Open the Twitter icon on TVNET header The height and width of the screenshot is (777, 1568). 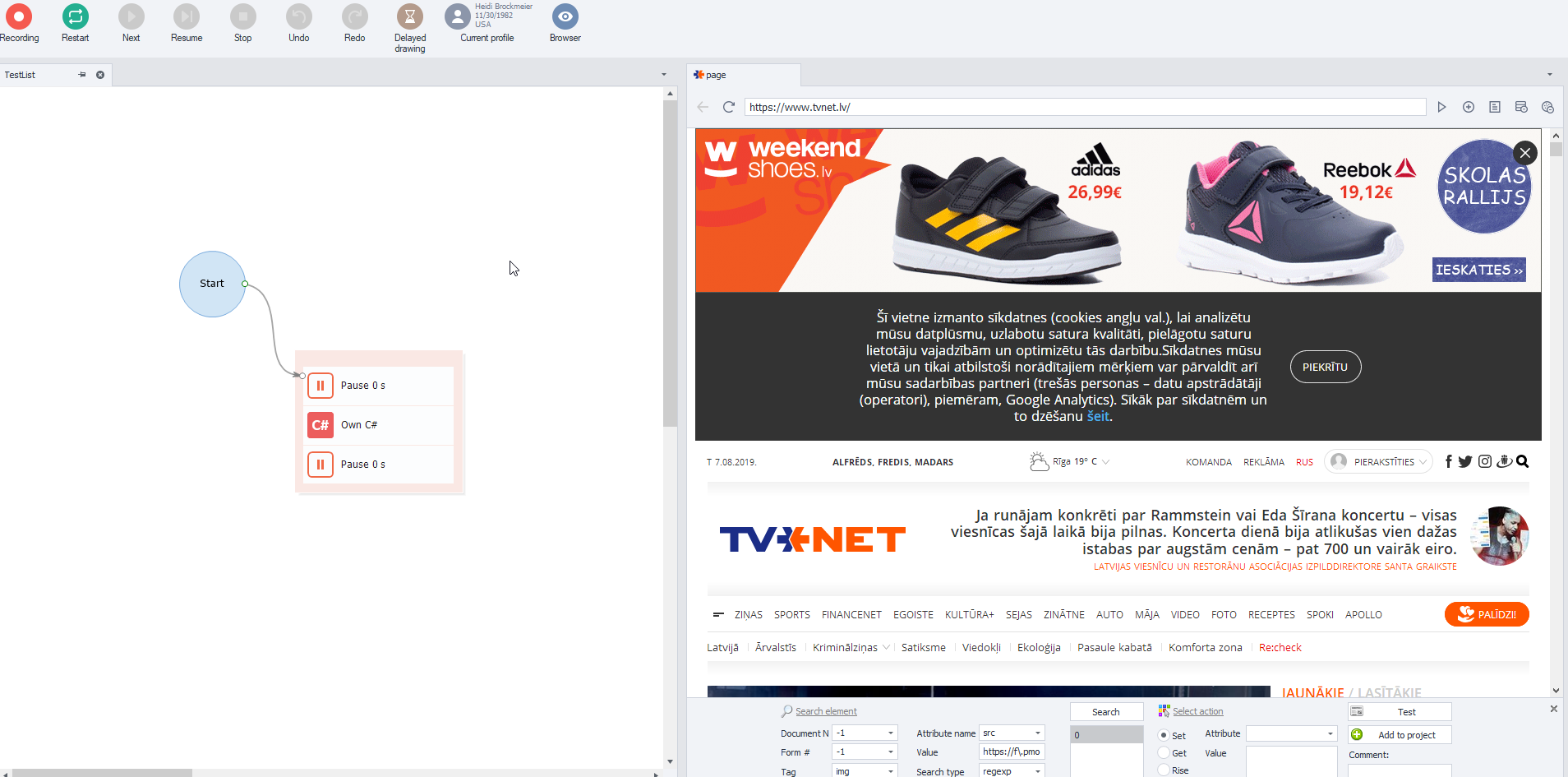click(1465, 461)
